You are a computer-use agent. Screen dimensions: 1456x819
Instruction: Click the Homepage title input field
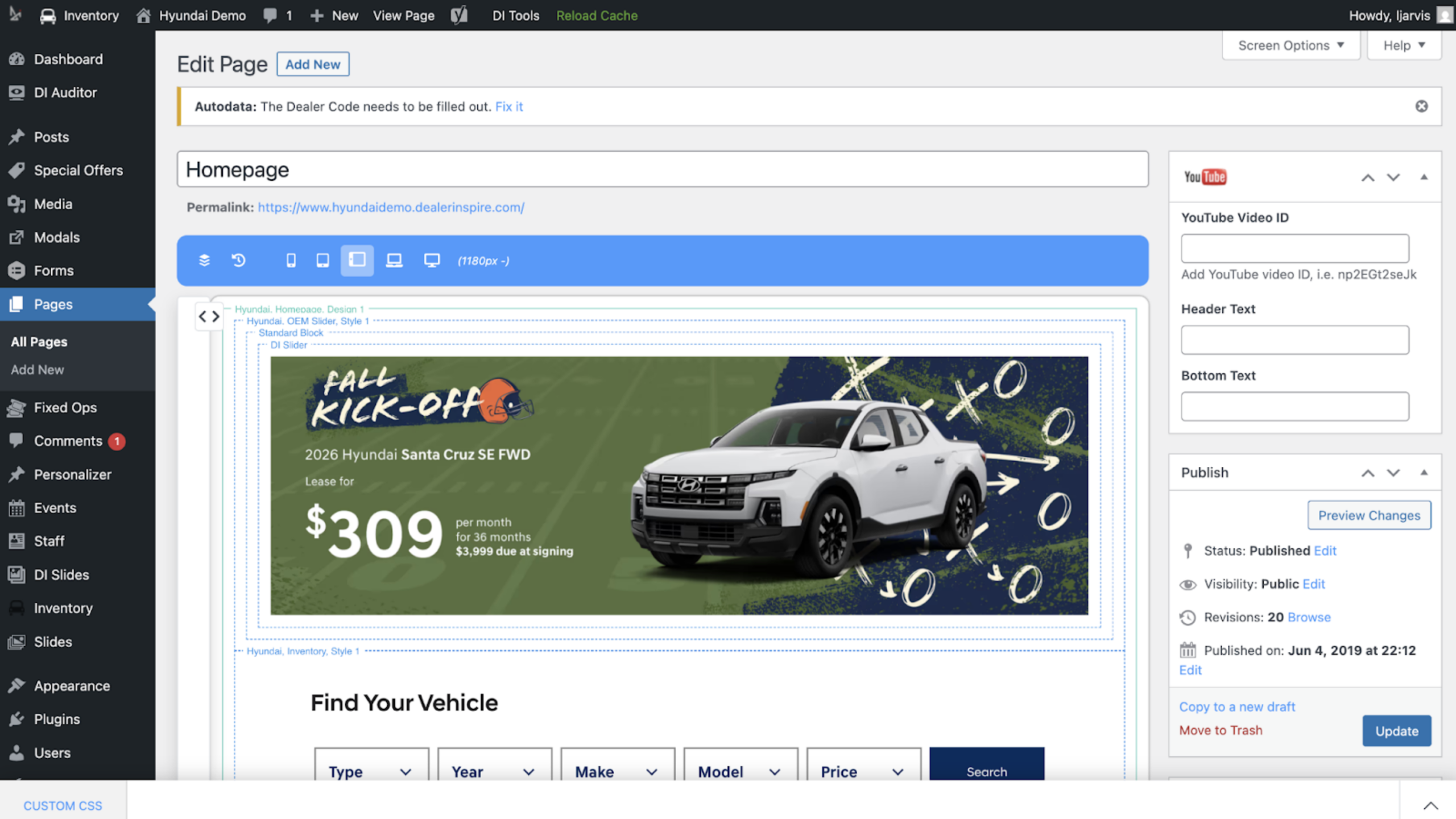tap(663, 169)
